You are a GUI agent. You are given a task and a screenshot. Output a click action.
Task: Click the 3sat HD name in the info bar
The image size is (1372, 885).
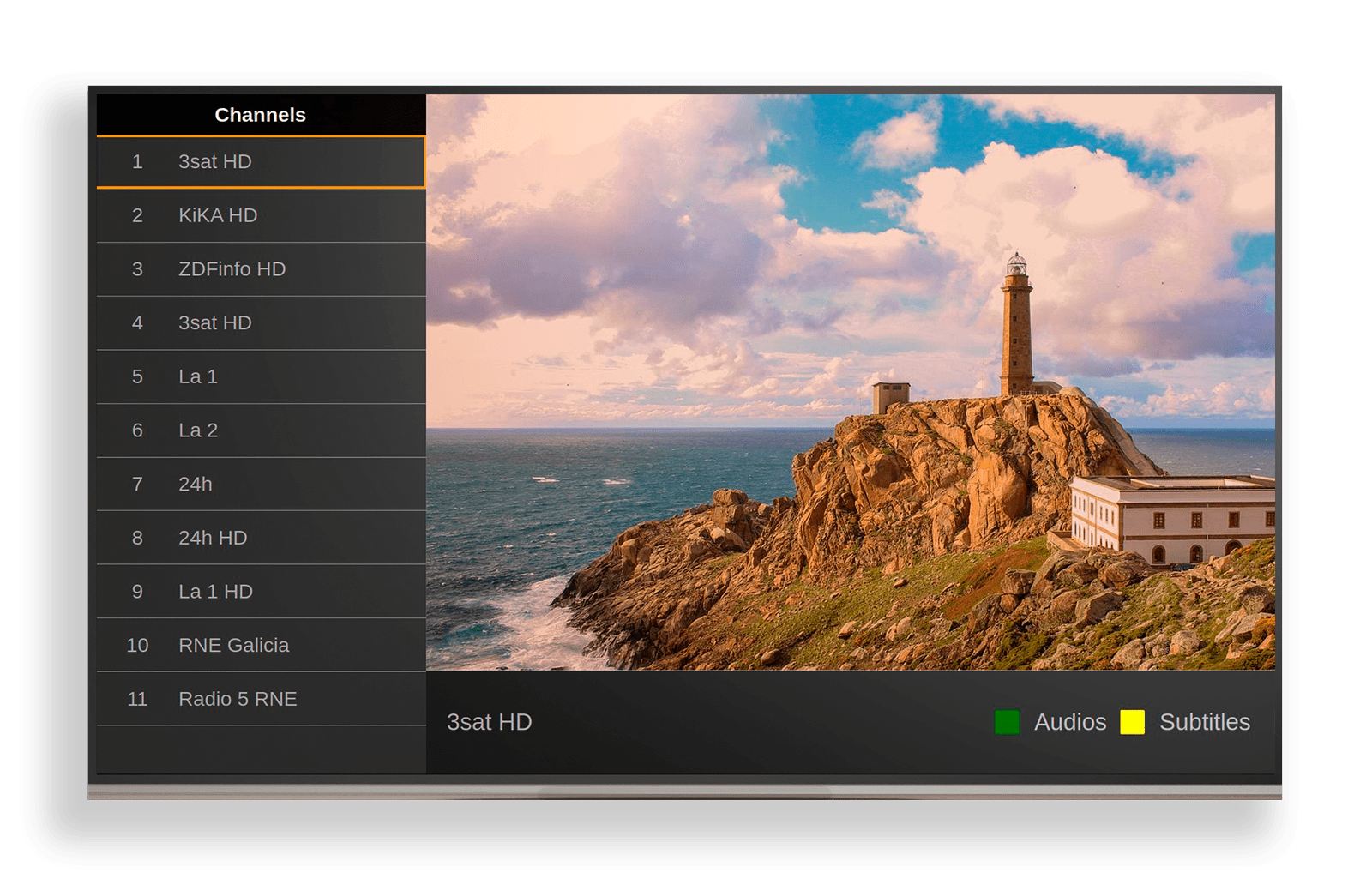[x=490, y=722]
